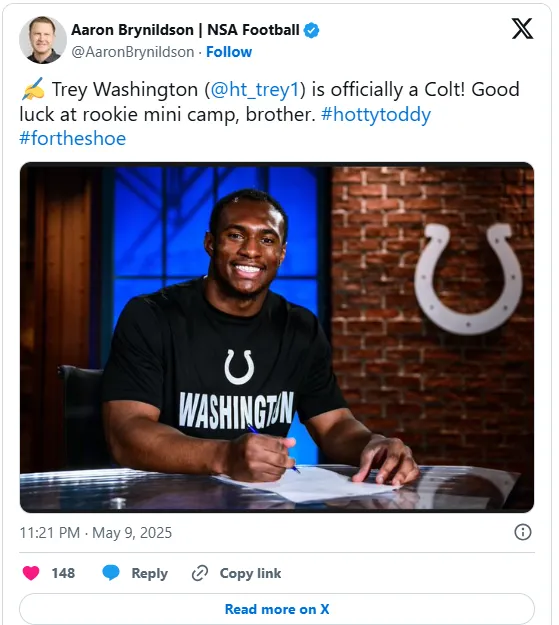Open the Colts signing photo
Viewport: 559px width, 625px height.
click(277, 337)
